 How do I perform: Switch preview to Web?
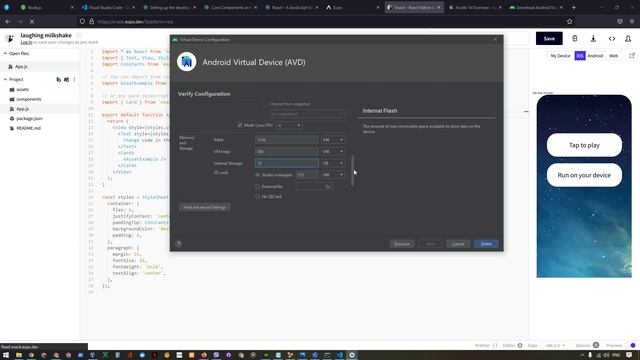pos(613,56)
